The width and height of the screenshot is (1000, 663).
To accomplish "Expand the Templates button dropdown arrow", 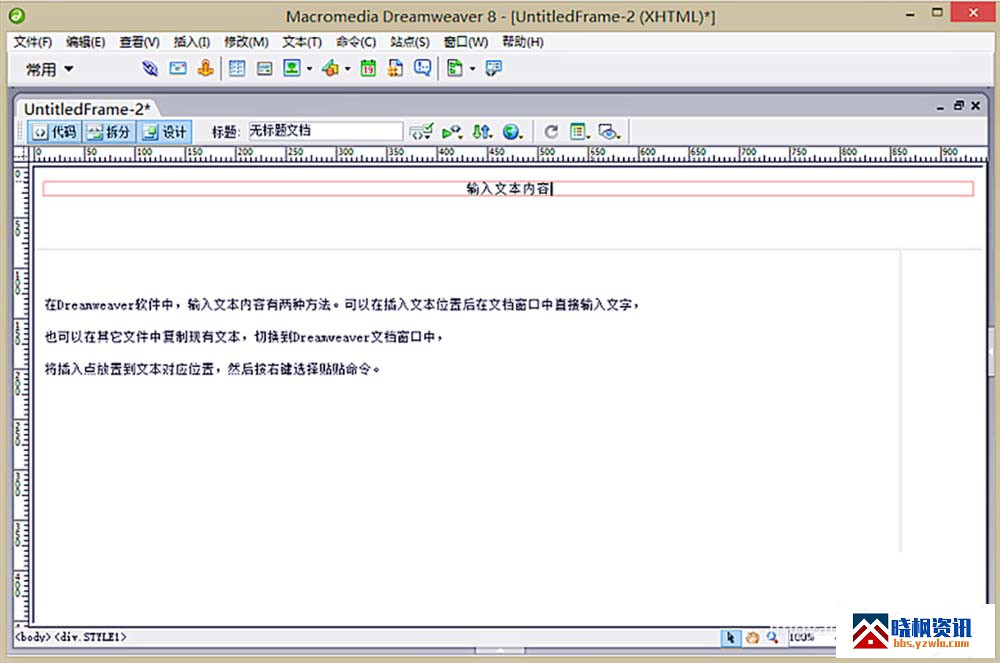I will click(473, 69).
